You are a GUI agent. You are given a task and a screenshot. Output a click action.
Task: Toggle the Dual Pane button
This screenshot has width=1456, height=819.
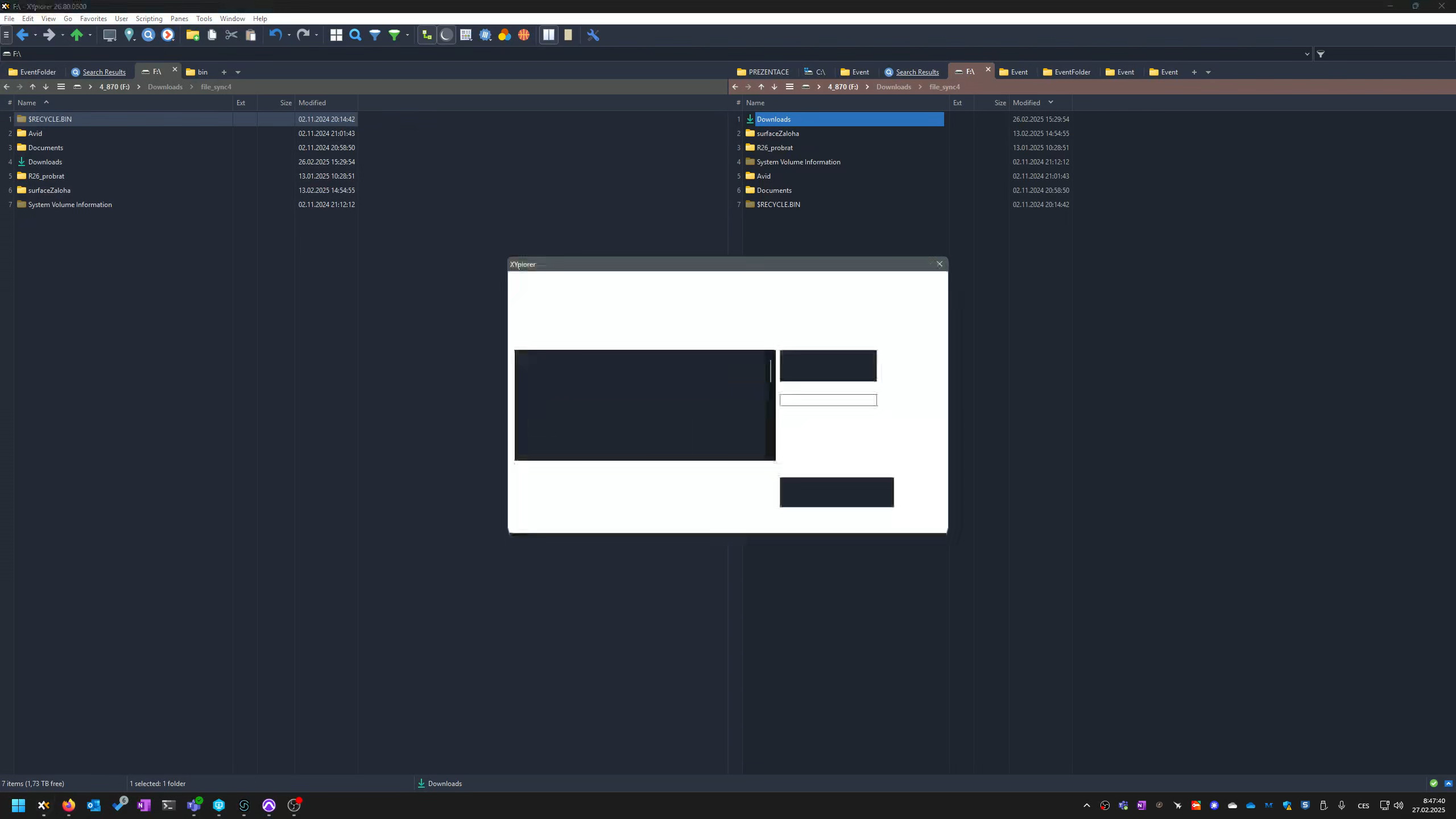(x=549, y=35)
